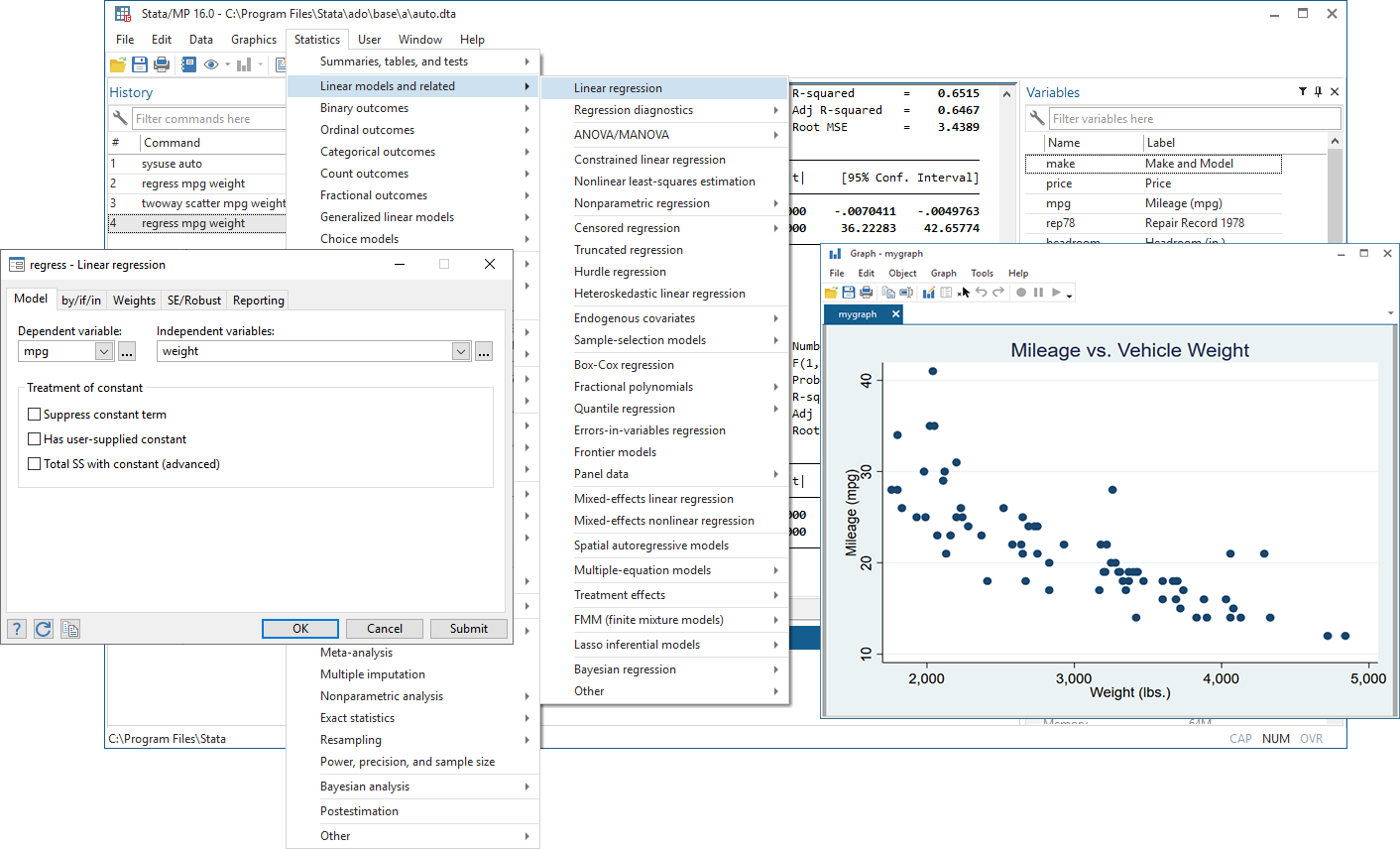Viewport: 1400px width, 849px height.
Task: Click the Reset circular arrow in regress dialog
Action: (x=43, y=629)
